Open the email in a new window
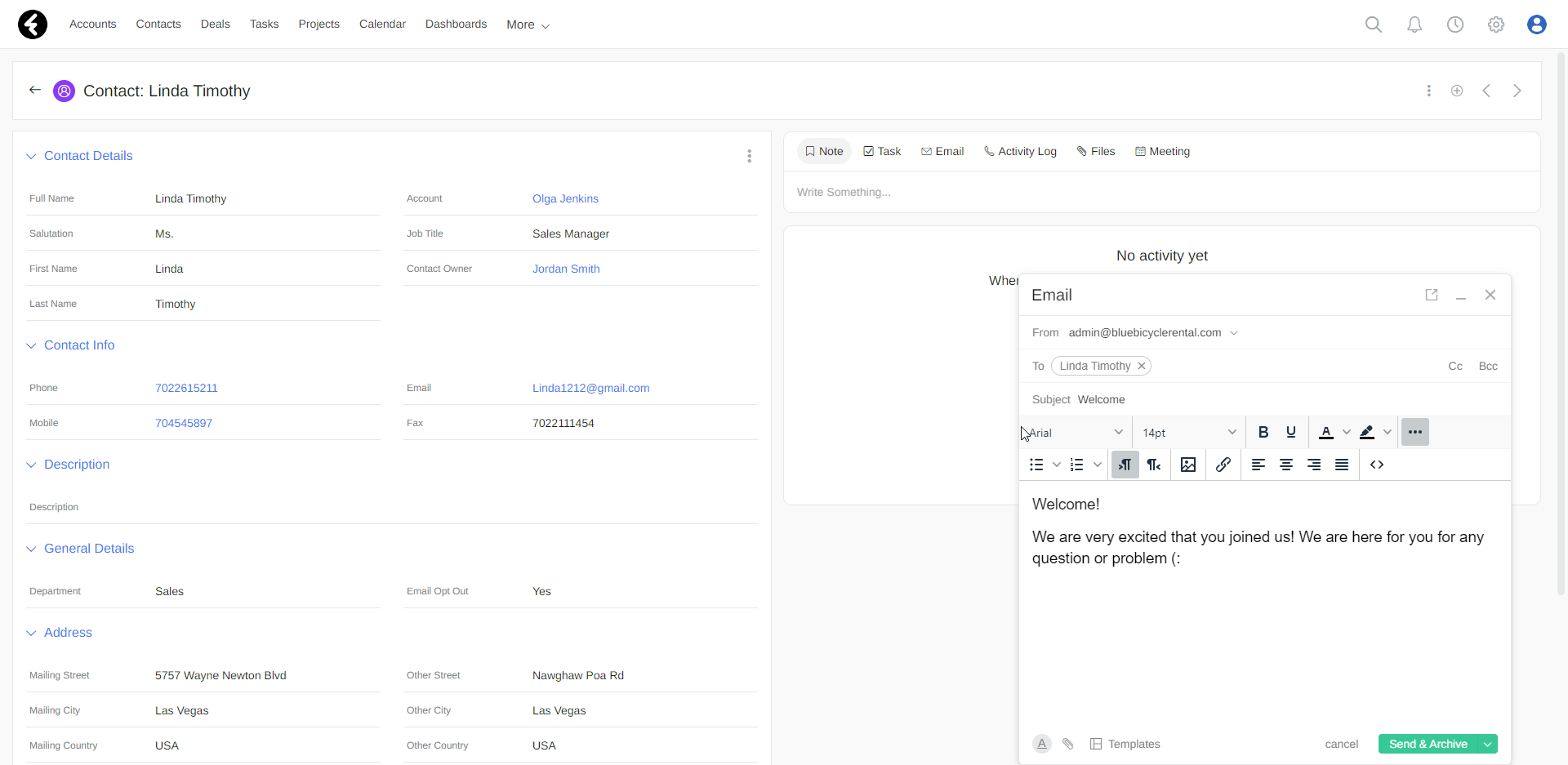Viewport: 1568px width, 765px height. [1432, 295]
